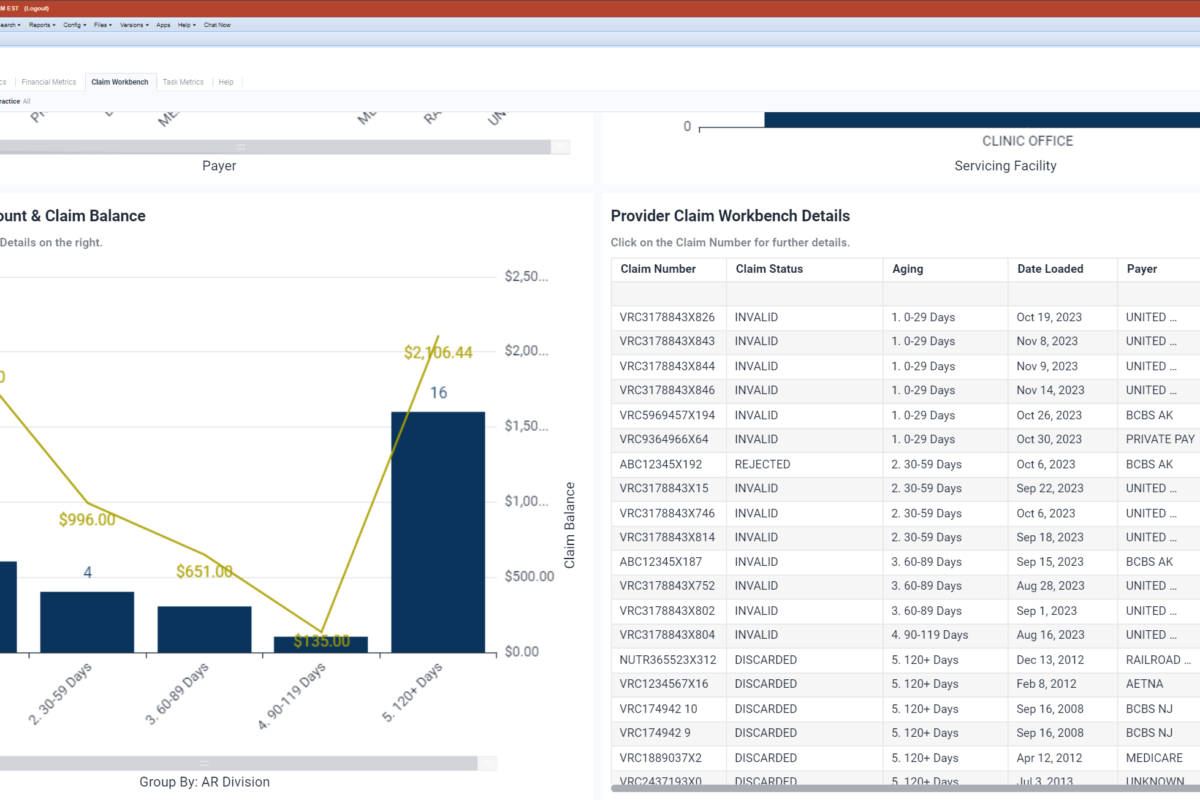Sort by the Claim Status column header
Screen dimensions: 1200x800
tap(769, 269)
